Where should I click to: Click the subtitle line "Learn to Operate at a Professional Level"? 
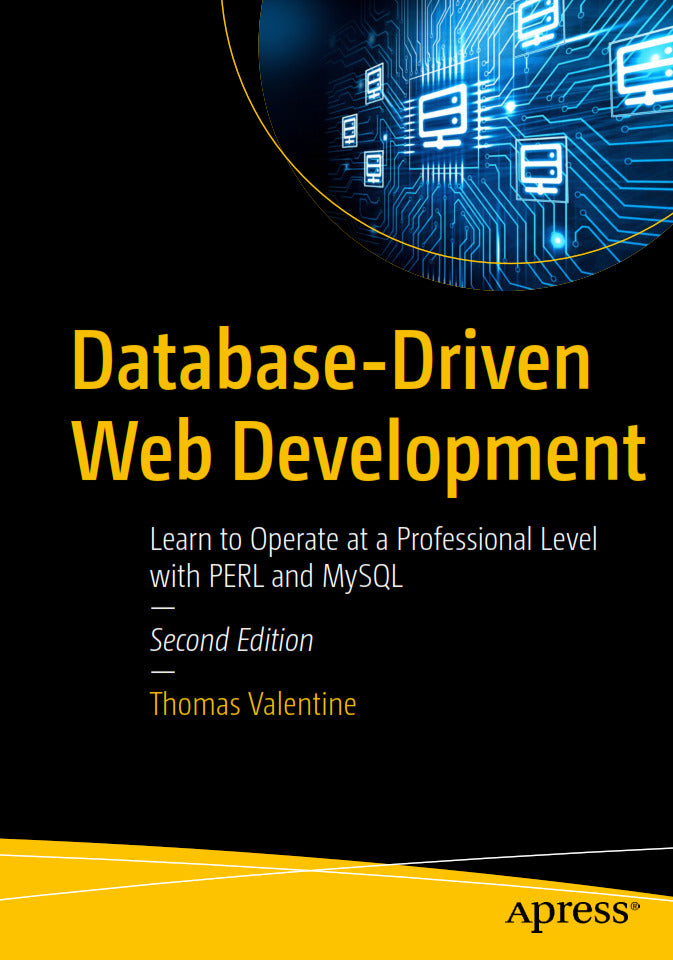pos(374,539)
